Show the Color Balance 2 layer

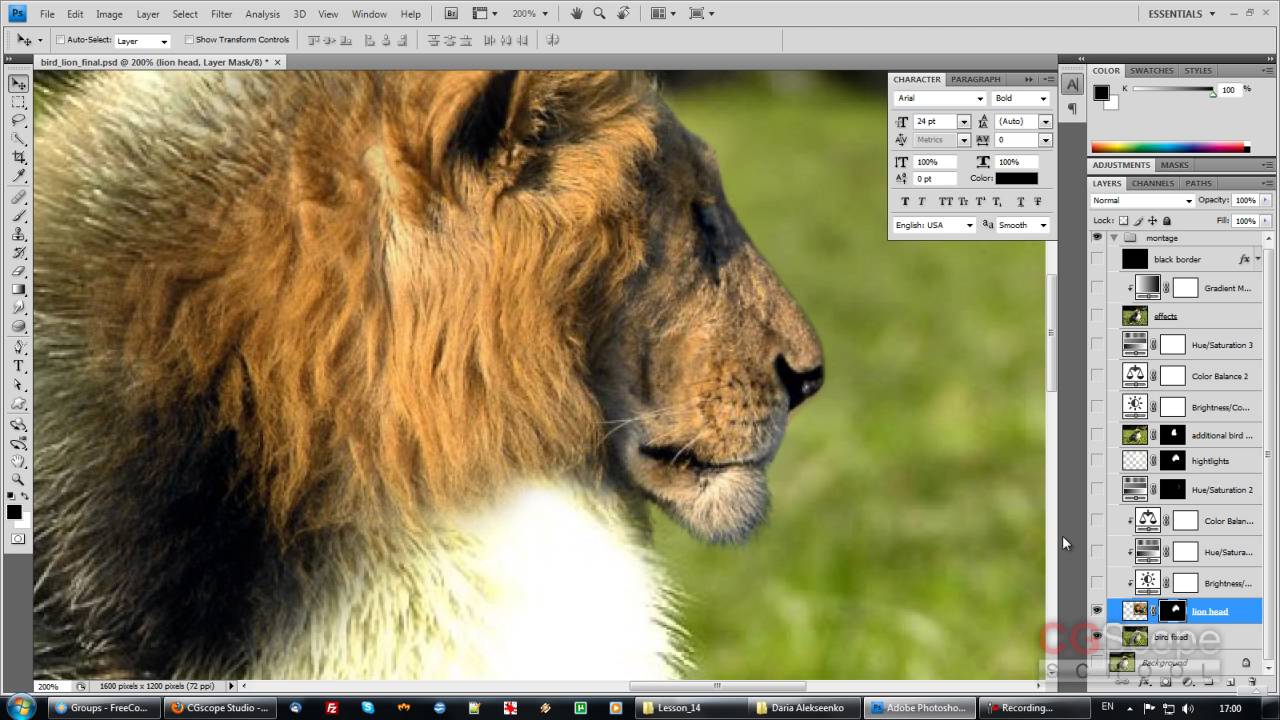pos(1098,376)
